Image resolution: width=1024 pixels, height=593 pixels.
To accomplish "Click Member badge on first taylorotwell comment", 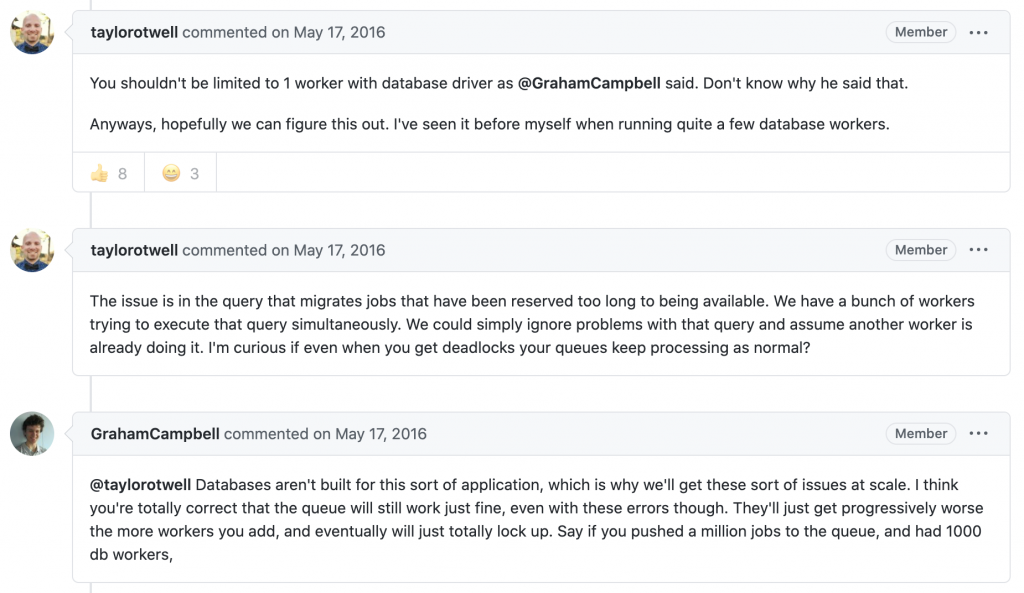I will (x=921, y=32).
